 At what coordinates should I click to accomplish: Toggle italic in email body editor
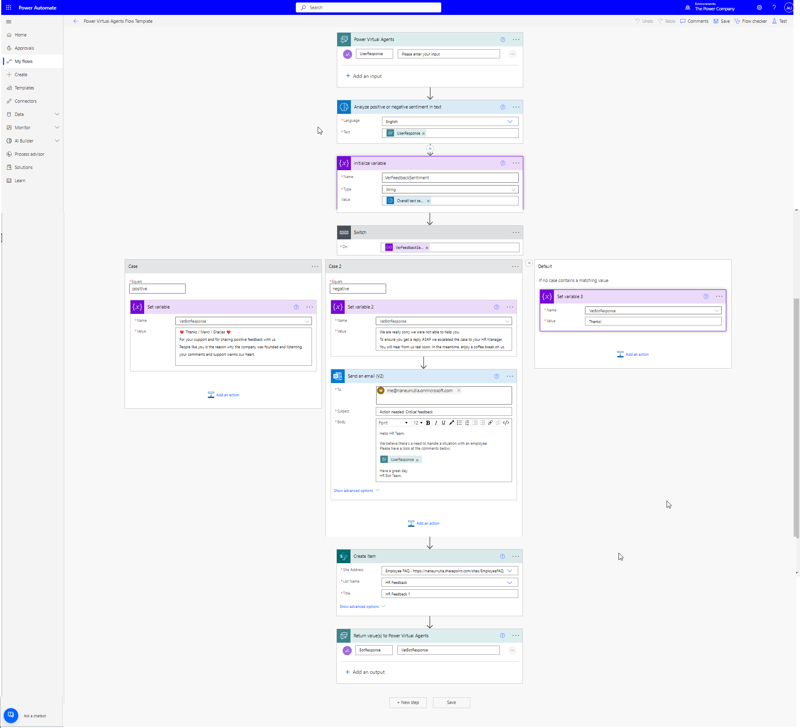tap(436, 423)
